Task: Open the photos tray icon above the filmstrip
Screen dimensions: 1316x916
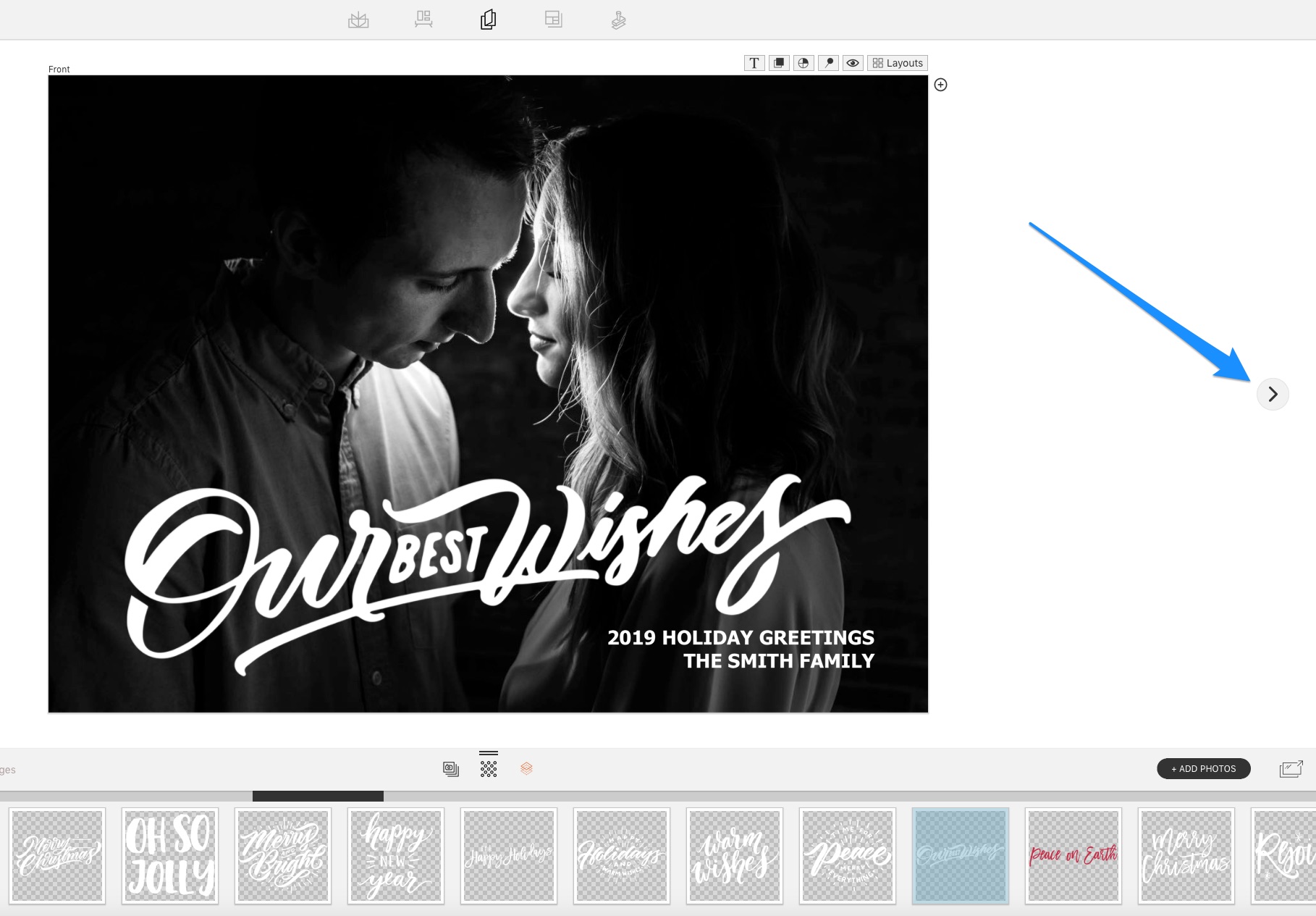Action: point(451,768)
